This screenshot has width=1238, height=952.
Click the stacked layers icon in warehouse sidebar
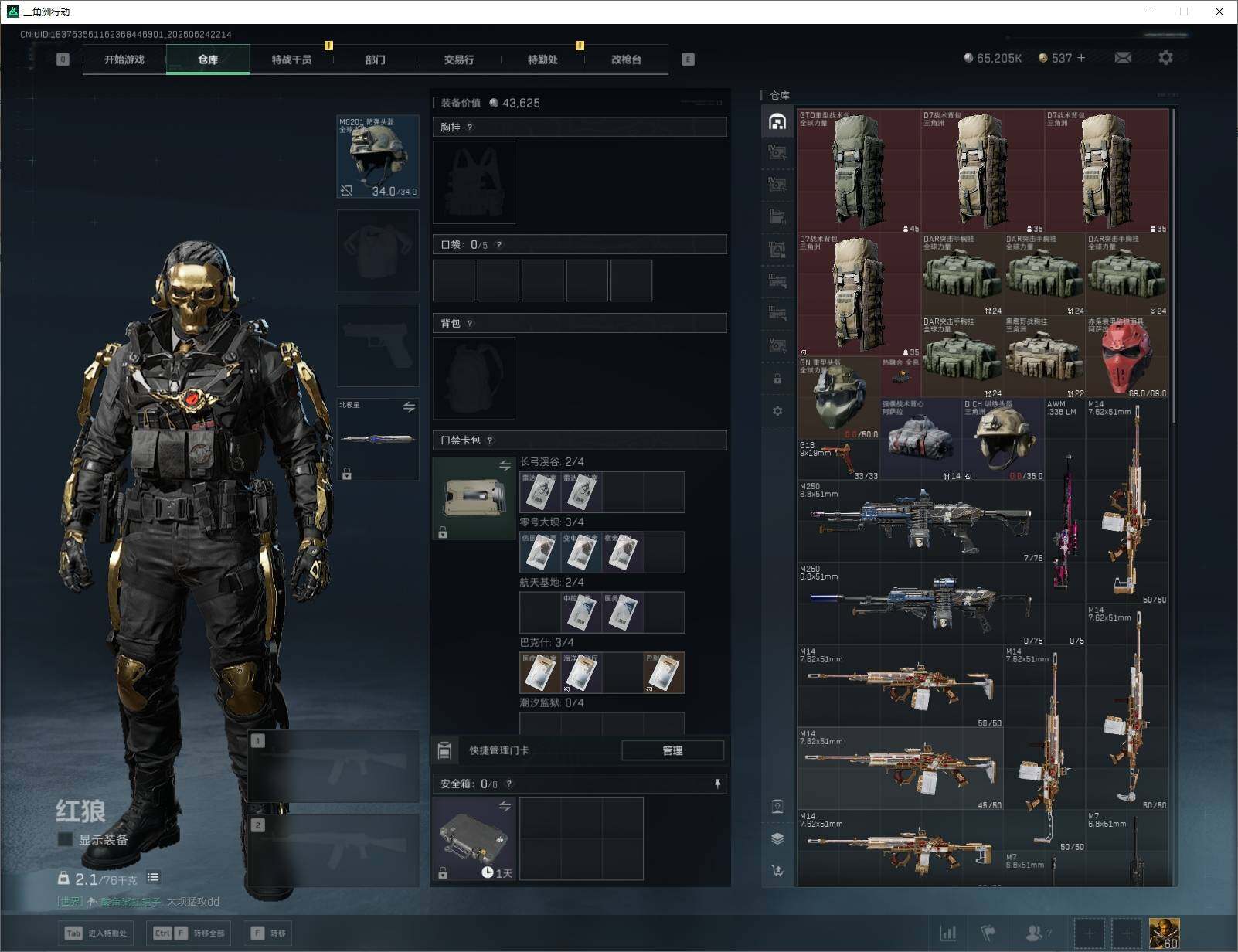(777, 838)
